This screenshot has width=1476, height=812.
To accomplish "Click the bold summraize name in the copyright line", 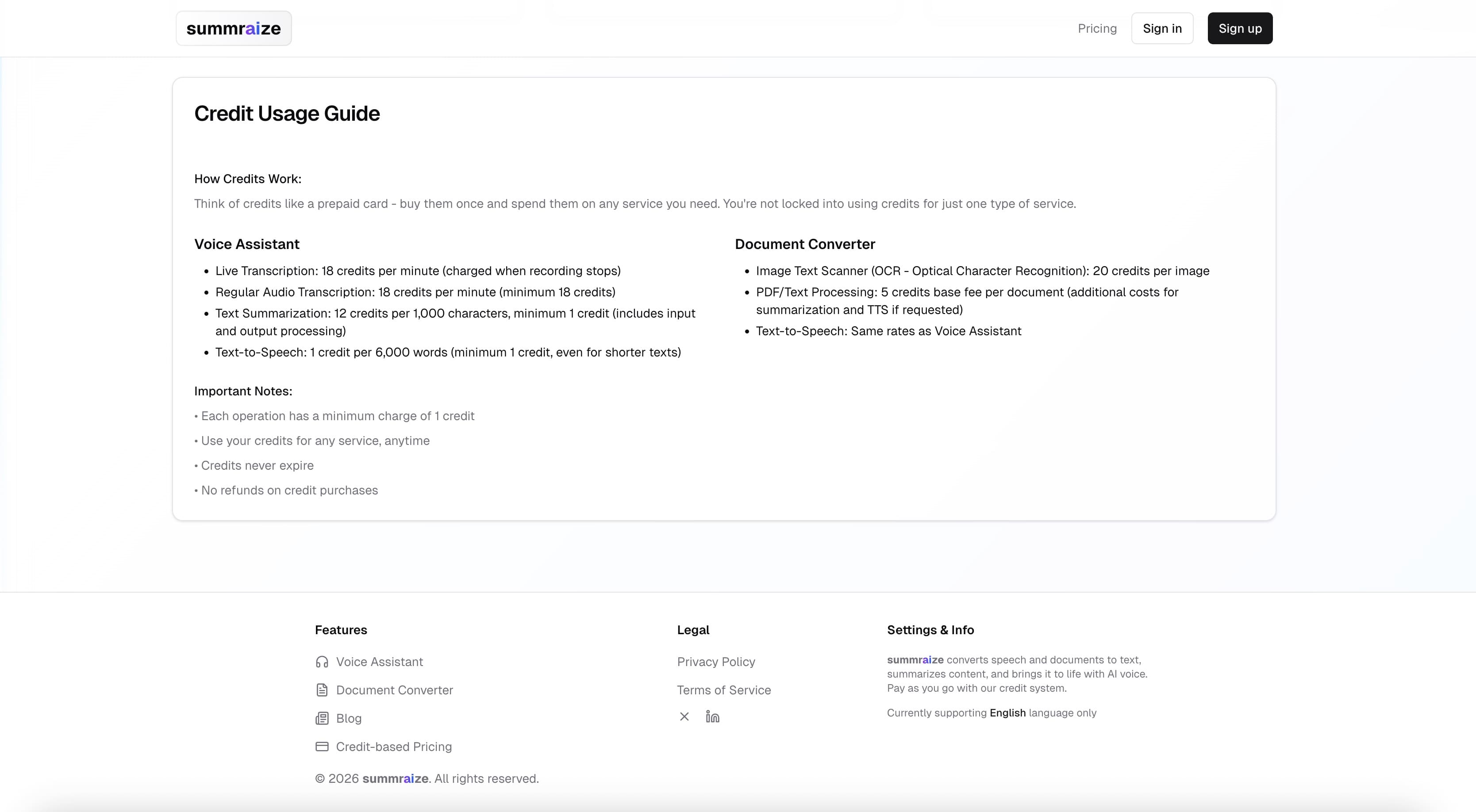I will click(396, 779).
